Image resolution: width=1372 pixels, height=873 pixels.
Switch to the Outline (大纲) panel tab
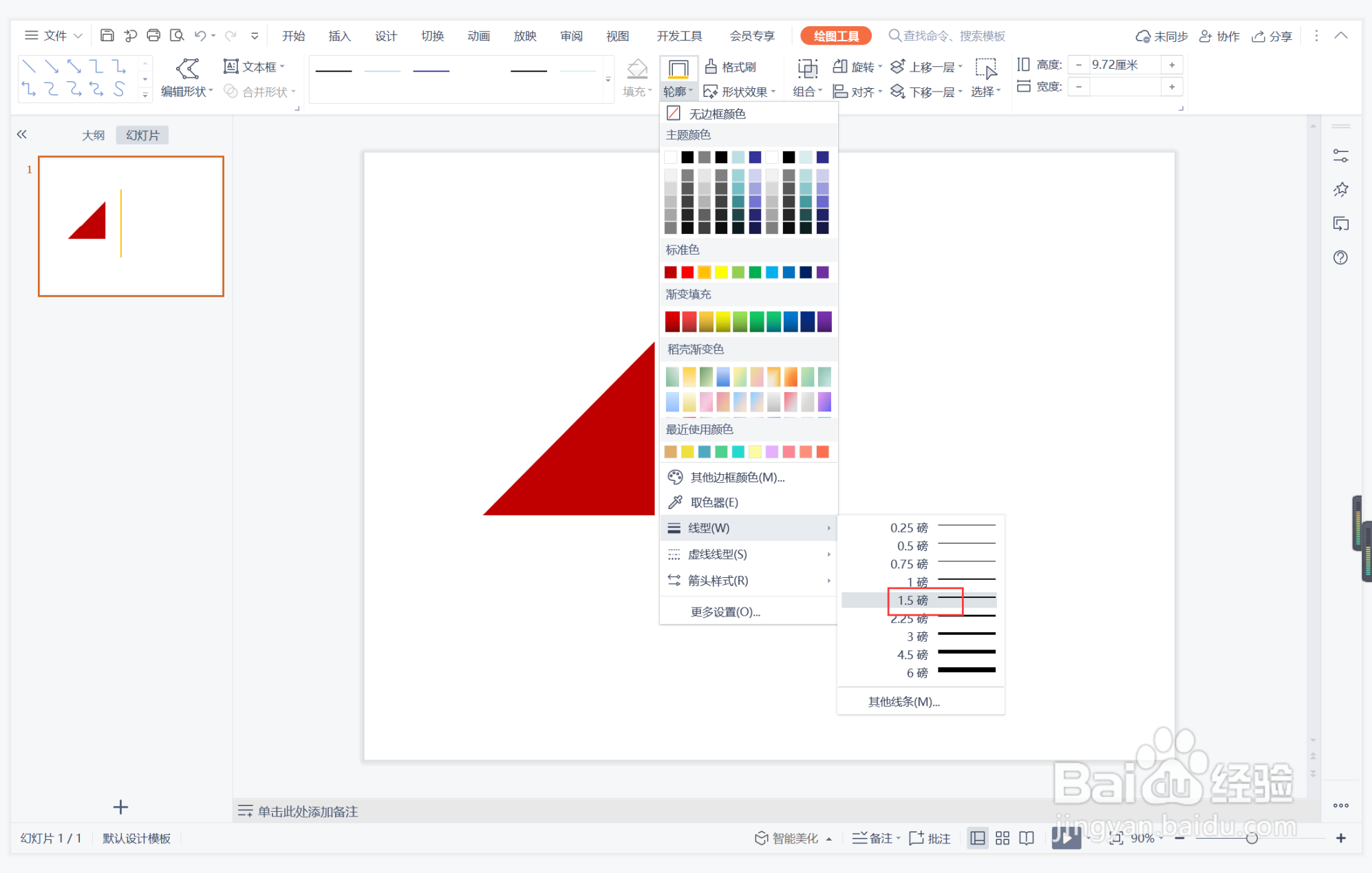pos(93,136)
